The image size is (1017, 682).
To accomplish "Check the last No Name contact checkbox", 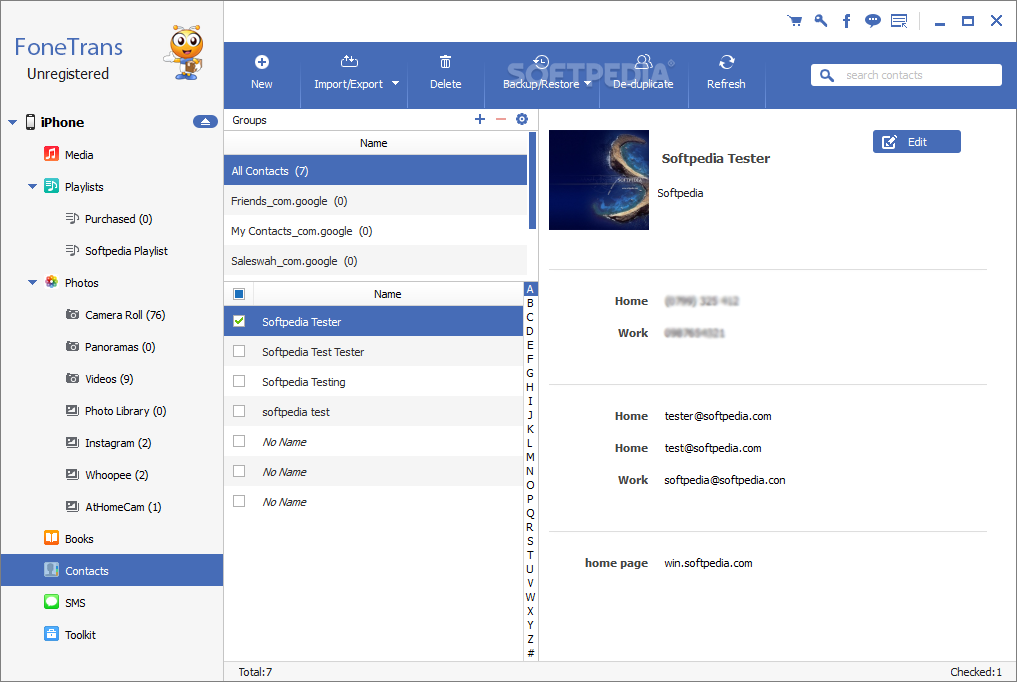I will coord(239,501).
